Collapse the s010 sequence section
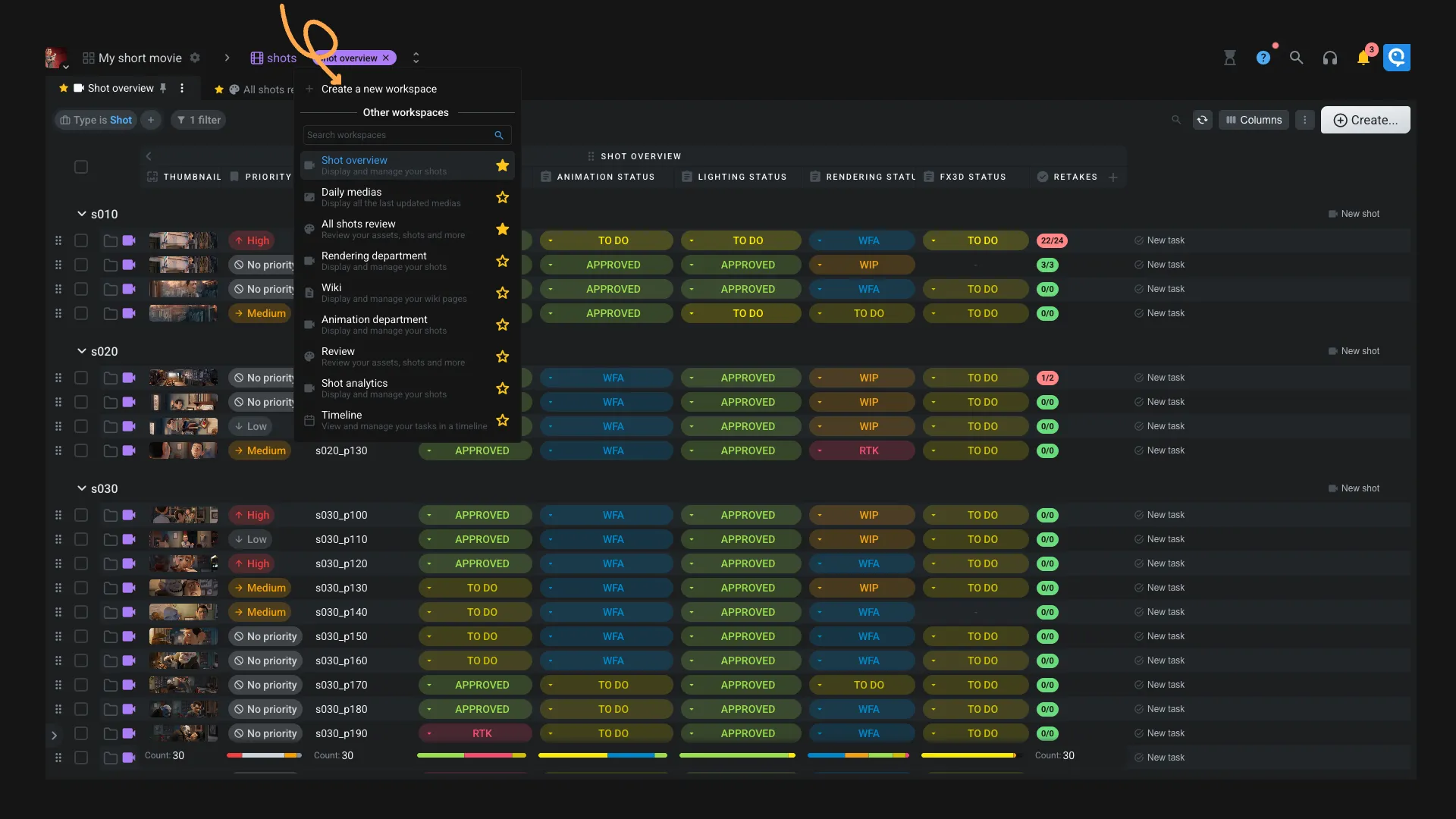The image size is (1456, 819). 81,214
